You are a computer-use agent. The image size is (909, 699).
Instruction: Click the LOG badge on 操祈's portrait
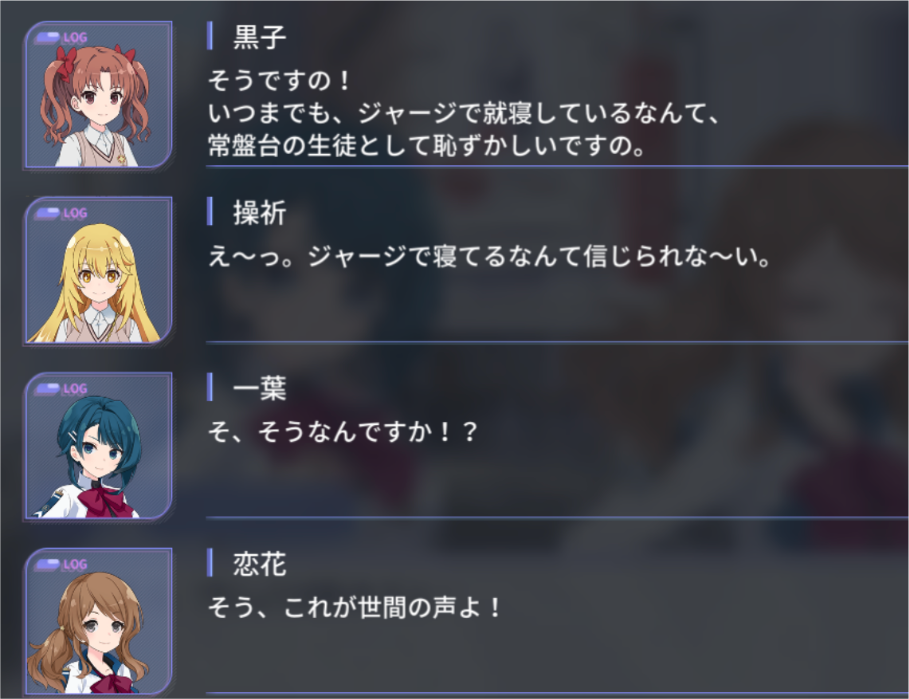pyautogui.click(x=61, y=213)
